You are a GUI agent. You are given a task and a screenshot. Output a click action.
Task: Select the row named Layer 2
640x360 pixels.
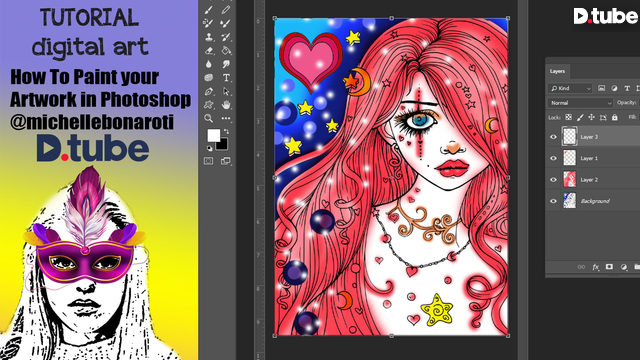click(x=593, y=180)
